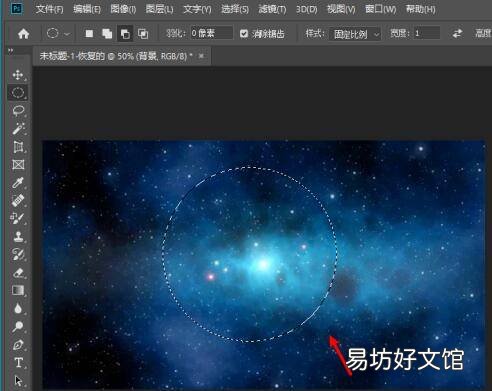The width and height of the screenshot is (492, 391).
Task: Open the 滤镜(T) menu
Action: pyautogui.click(x=272, y=9)
